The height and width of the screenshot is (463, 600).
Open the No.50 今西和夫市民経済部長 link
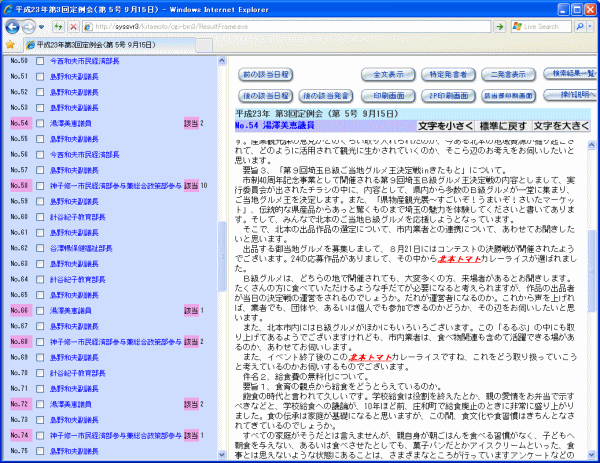coord(85,61)
